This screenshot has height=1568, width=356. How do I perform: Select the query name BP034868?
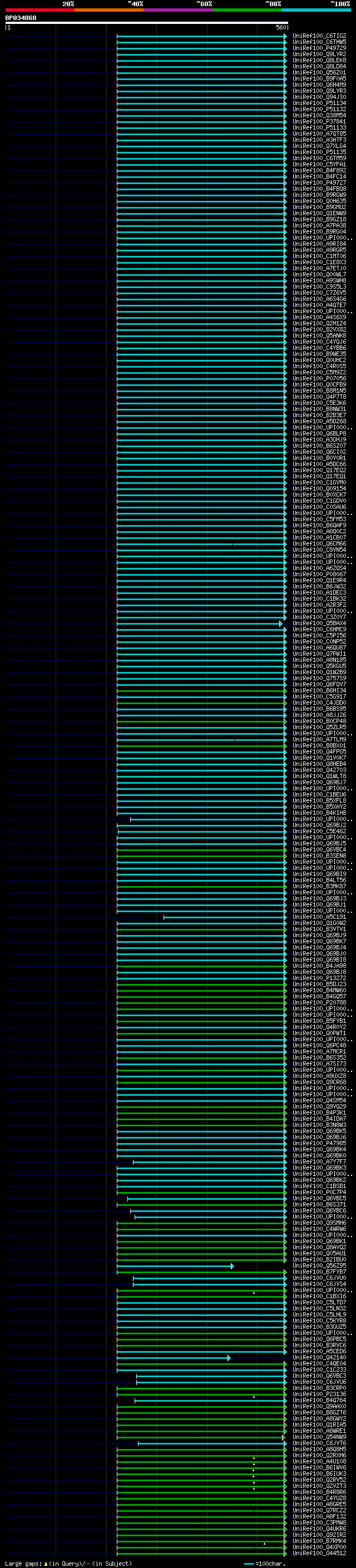click(x=21, y=18)
